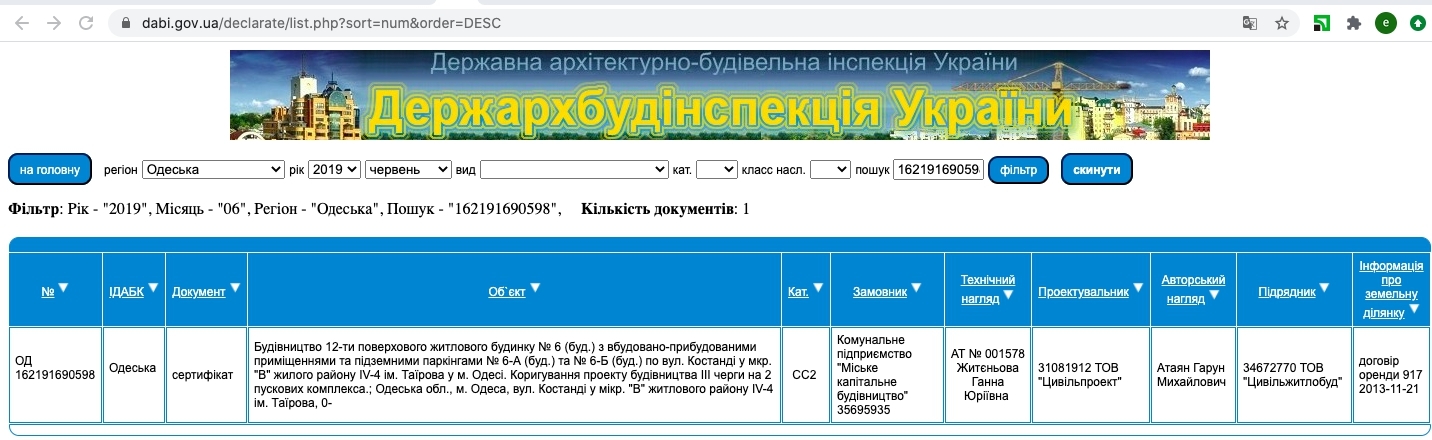1432x440 pixels.
Task: Select the cell '34672770 ТОВ "Цивільжитлобуд"'
Action: tap(1294, 375)
